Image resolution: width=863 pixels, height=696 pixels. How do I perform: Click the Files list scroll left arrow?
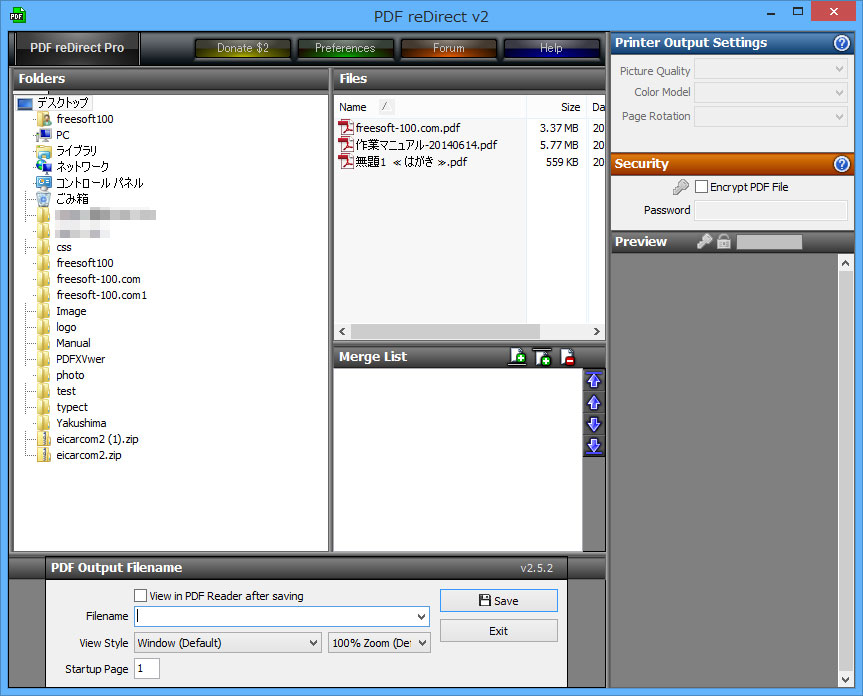(342, 332)
